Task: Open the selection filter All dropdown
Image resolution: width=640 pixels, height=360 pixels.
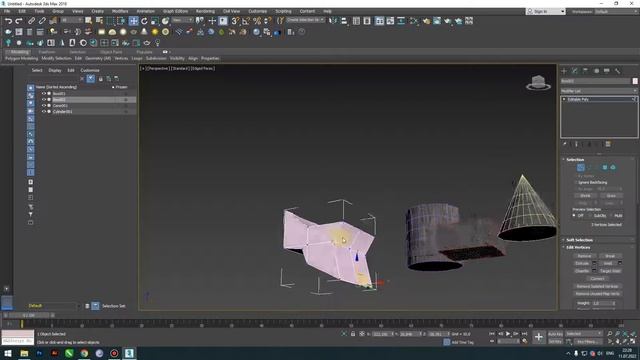Action: pos(72,20)
